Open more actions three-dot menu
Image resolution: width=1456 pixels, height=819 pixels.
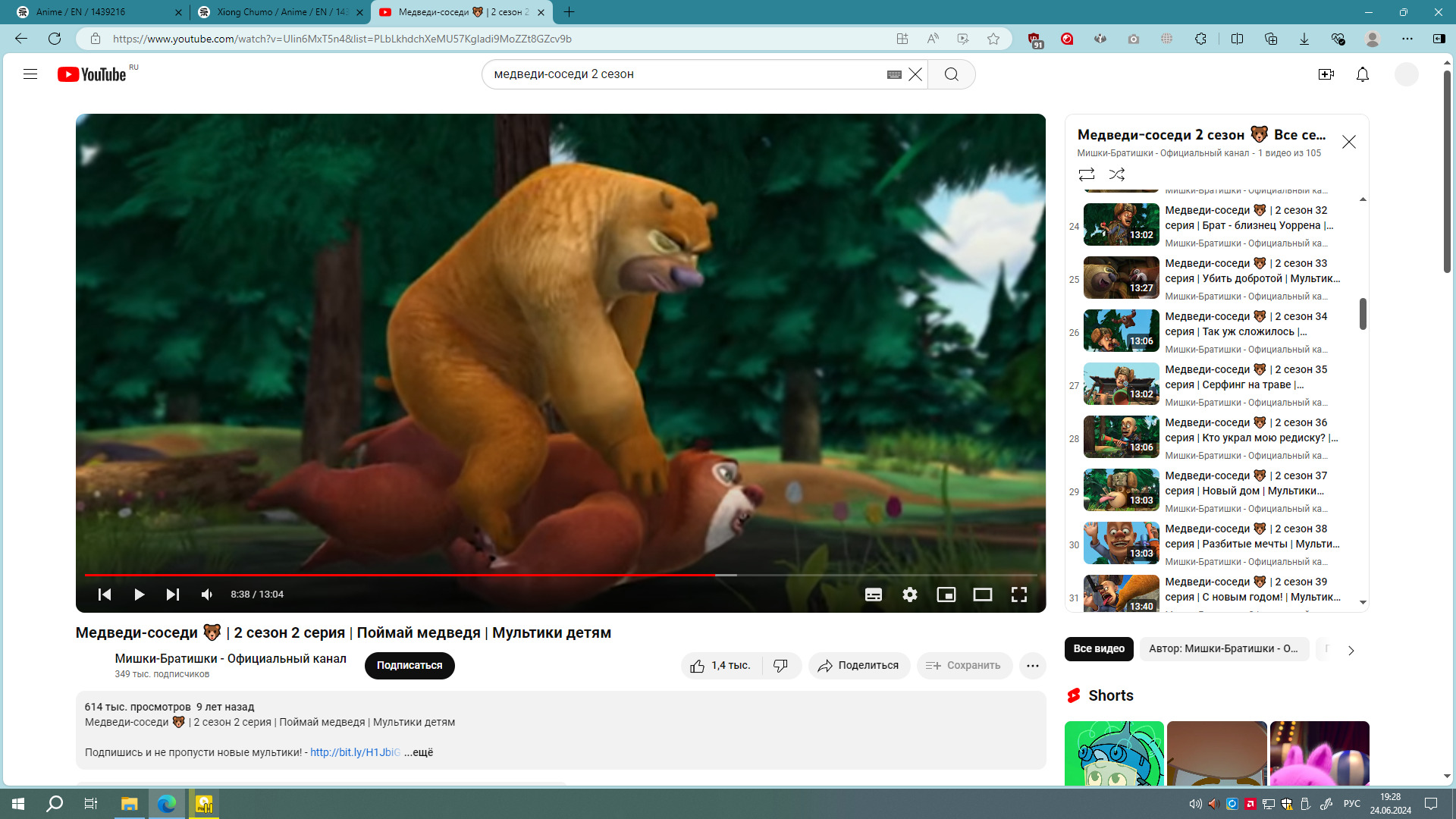coord(1032,665)
